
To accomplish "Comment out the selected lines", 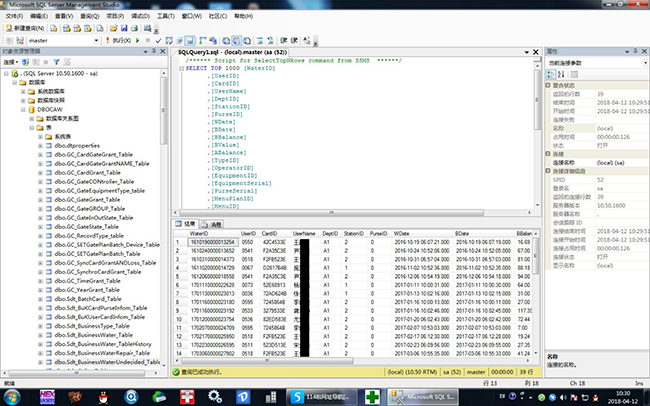I will [x=260, y=41].
